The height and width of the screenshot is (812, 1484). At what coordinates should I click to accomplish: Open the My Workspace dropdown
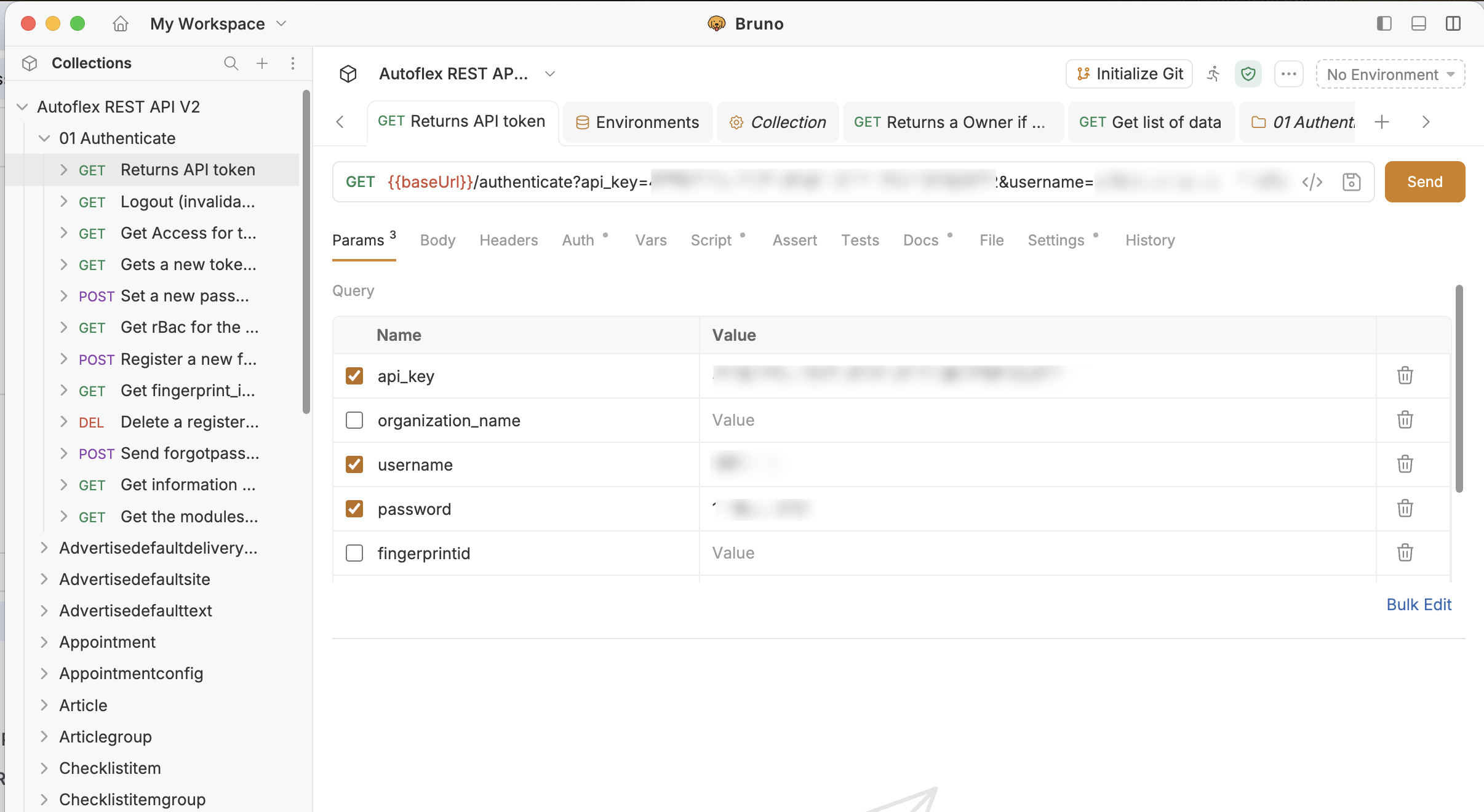click(218, 24)
